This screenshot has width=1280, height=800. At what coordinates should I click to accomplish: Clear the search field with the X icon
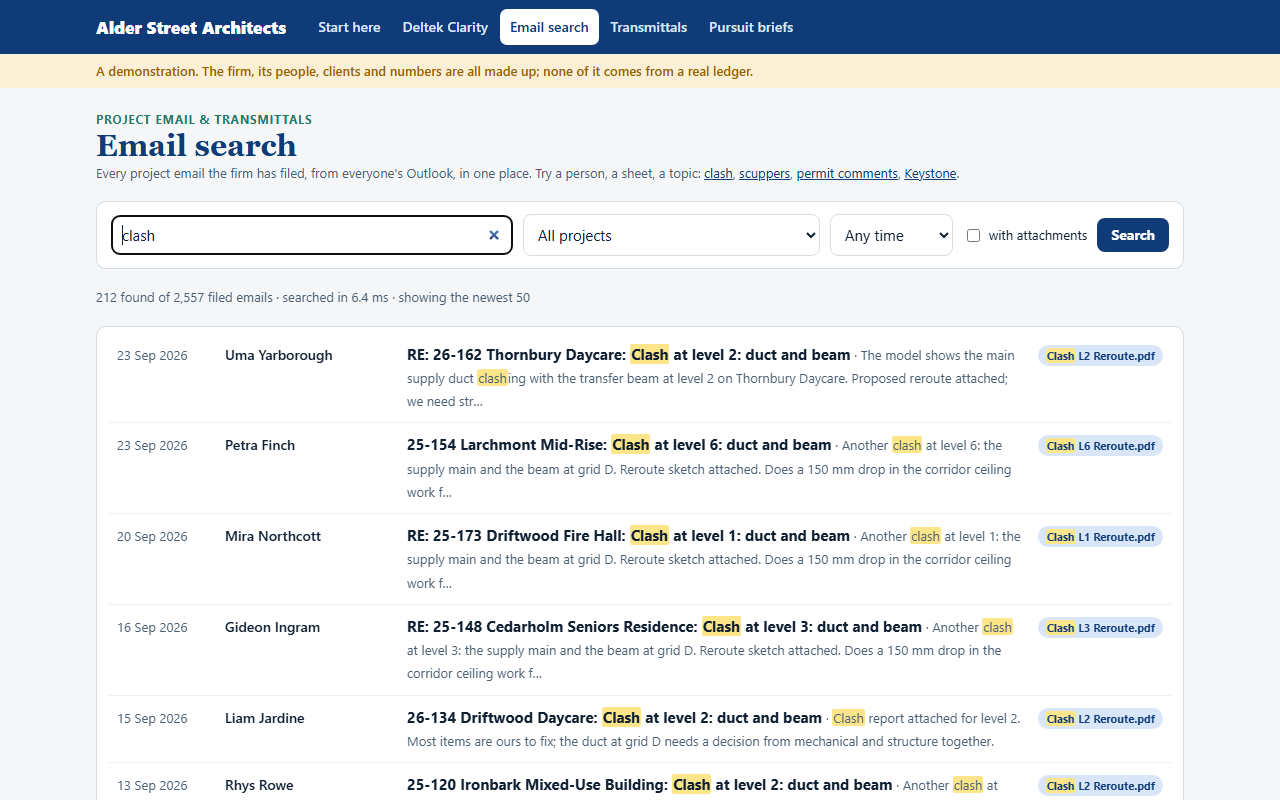click(493, 235)
